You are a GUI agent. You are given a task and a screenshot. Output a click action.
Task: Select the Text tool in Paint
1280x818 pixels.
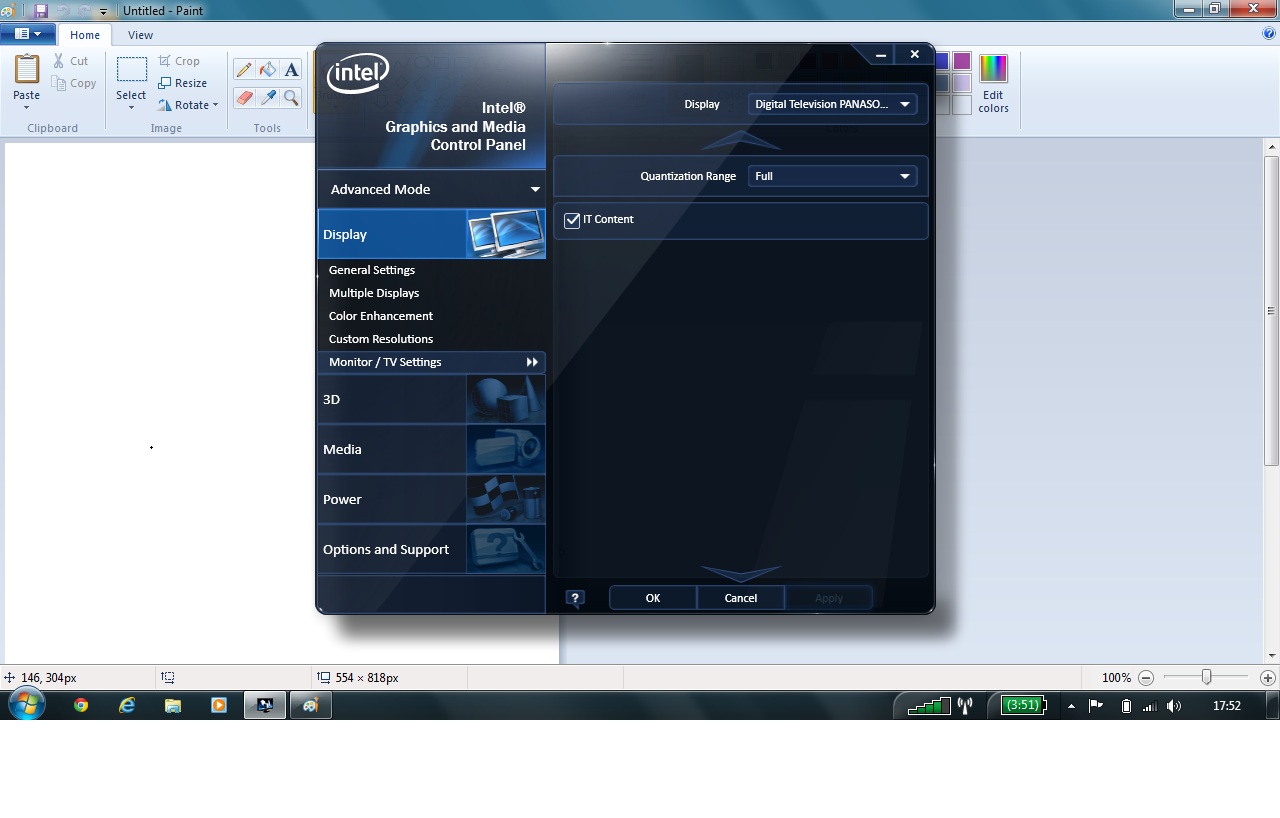[x=291, y=69]
